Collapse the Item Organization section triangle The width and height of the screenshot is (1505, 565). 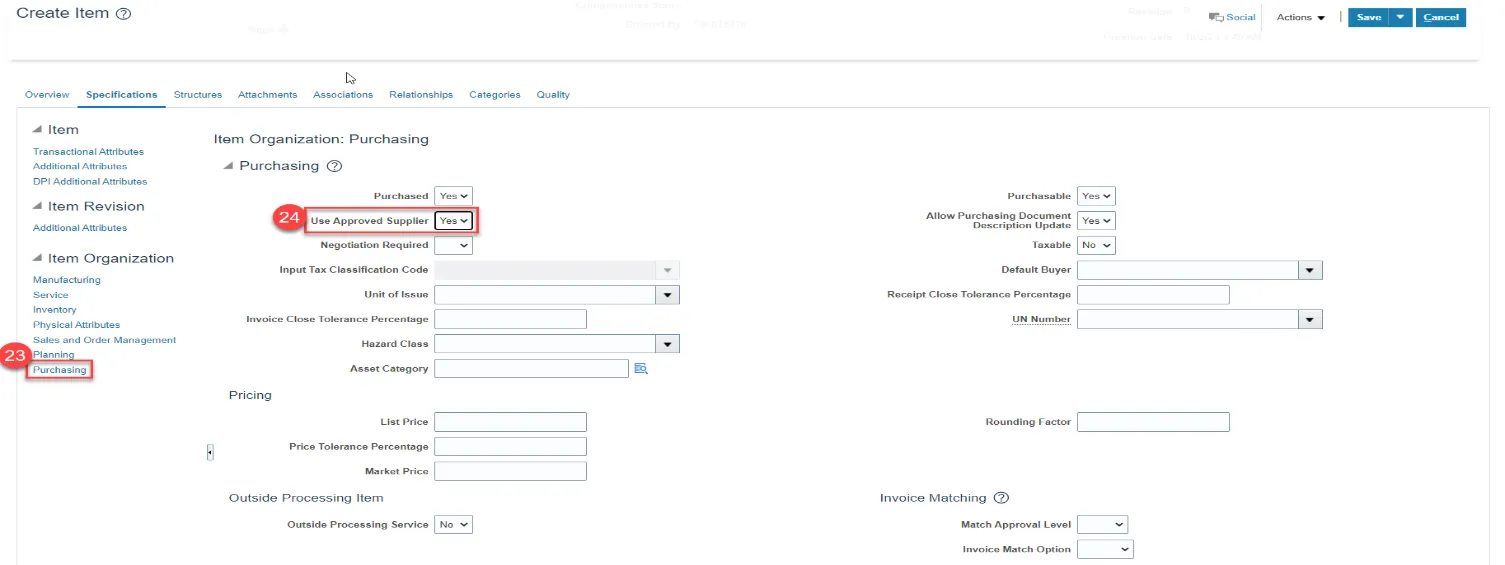38,258
